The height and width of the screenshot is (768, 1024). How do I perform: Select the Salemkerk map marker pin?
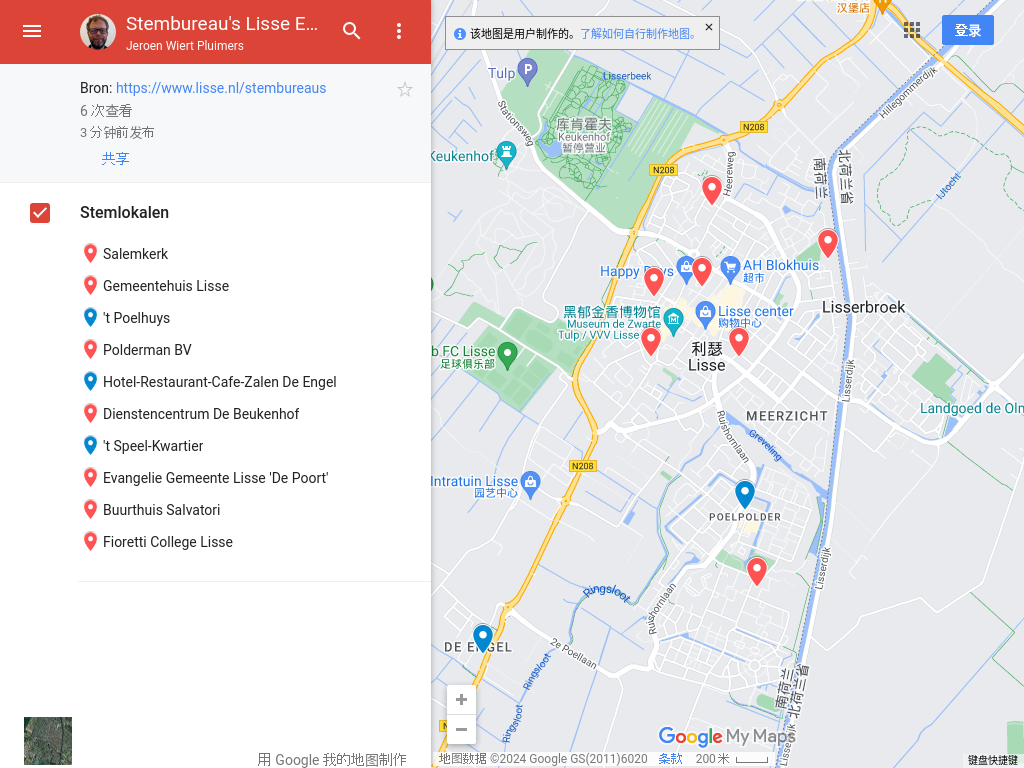pyautogui.click(x=90, y=253)
